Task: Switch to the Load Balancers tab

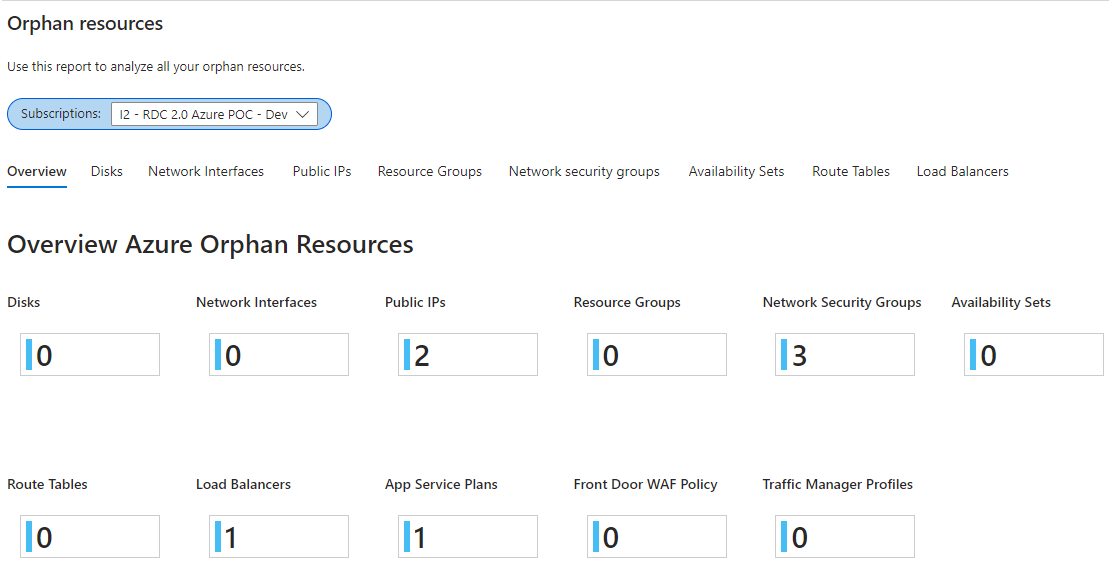Action: [963, 171]
